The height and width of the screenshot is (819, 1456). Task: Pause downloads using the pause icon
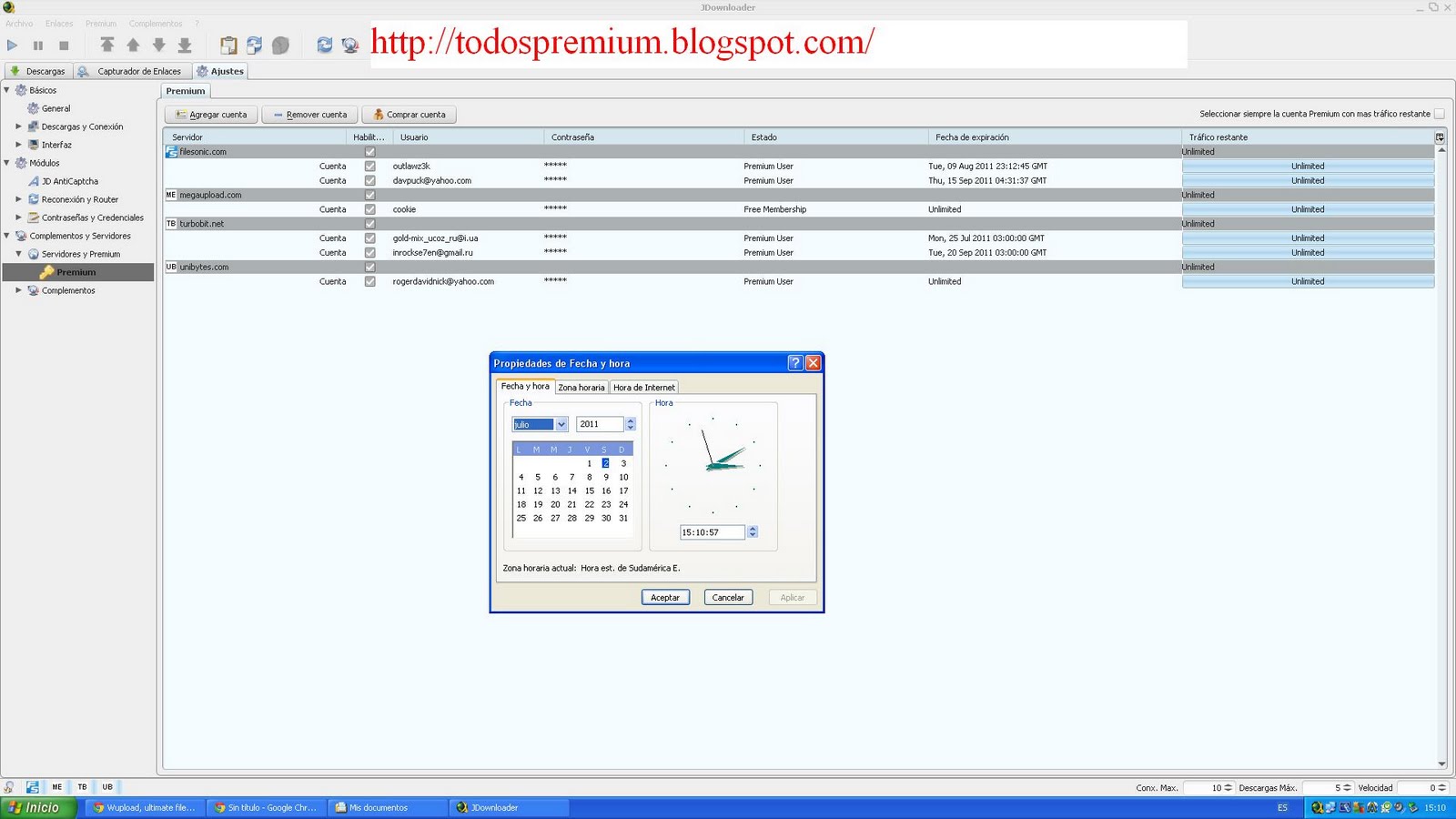(38, 45)
